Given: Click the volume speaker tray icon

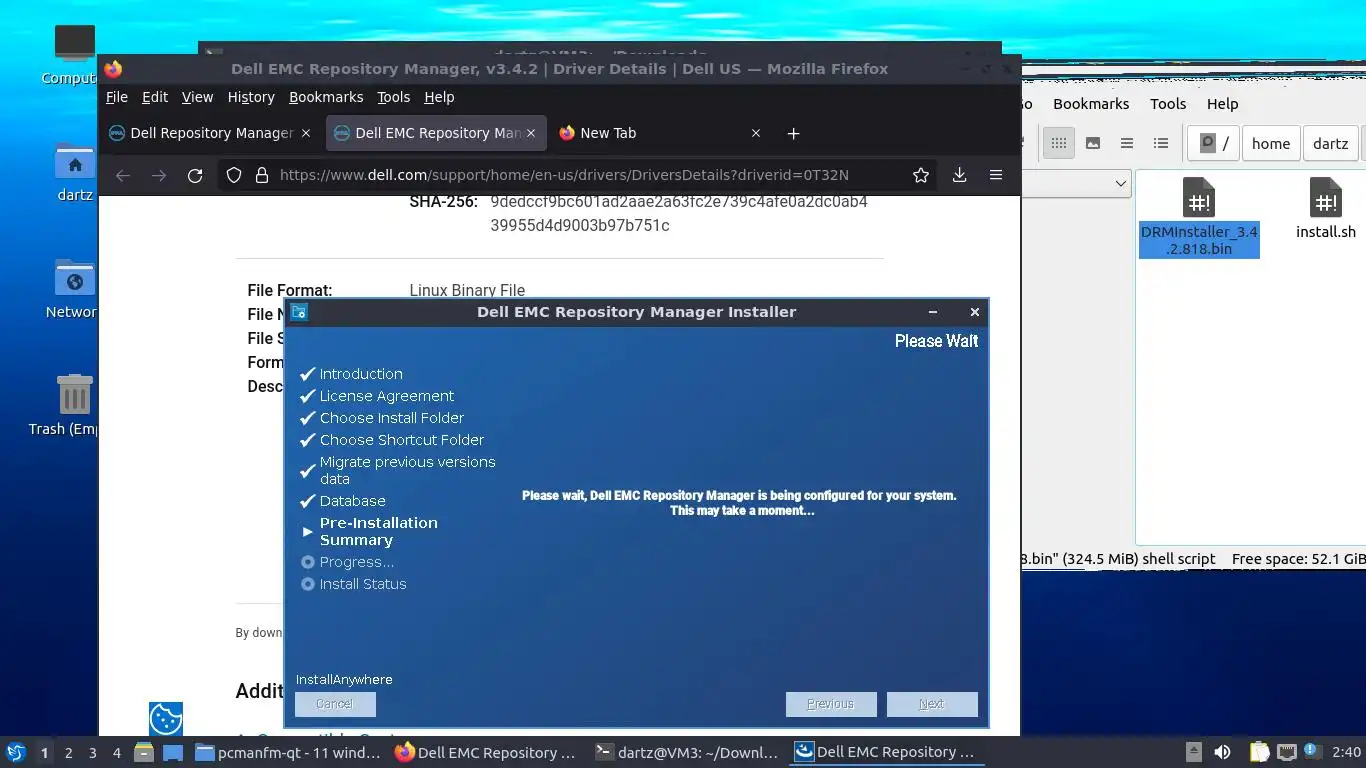Looking at the screenshot, I should pyautogui.click(x=1222, y=752).
